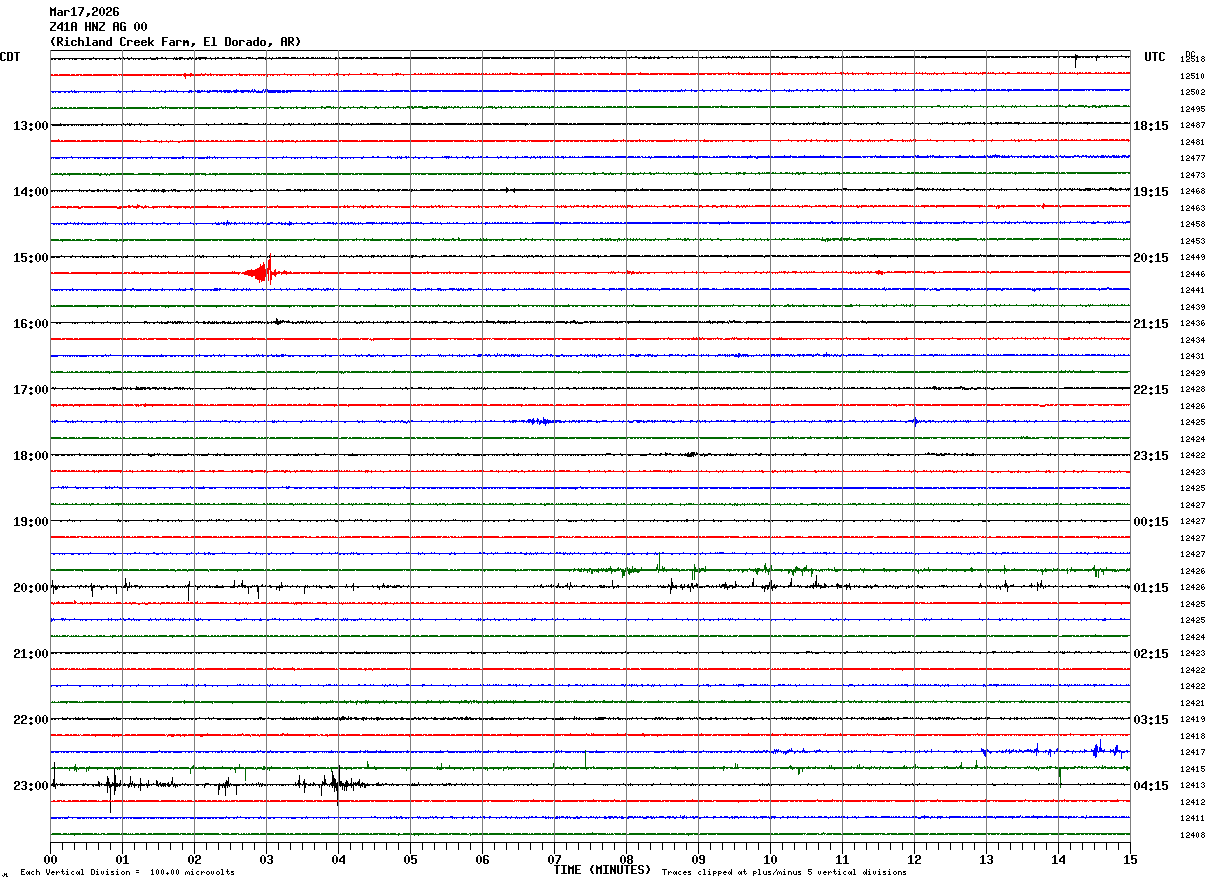Screen dimensions: 1210x886
Task: Click the Richland Creek Farm location text
Action: point(175,42)
